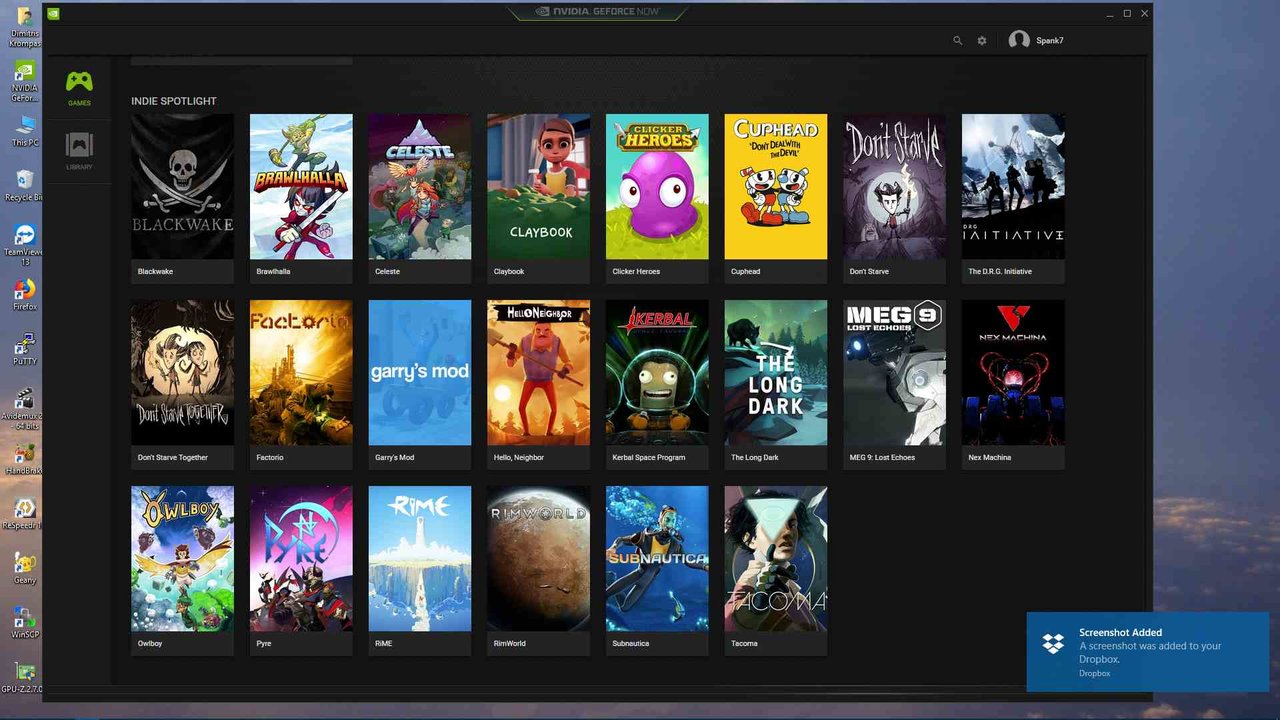The width and height of the screenshot is (1280, 720).
Task: Click the Factorio title label
Action: 270,458
